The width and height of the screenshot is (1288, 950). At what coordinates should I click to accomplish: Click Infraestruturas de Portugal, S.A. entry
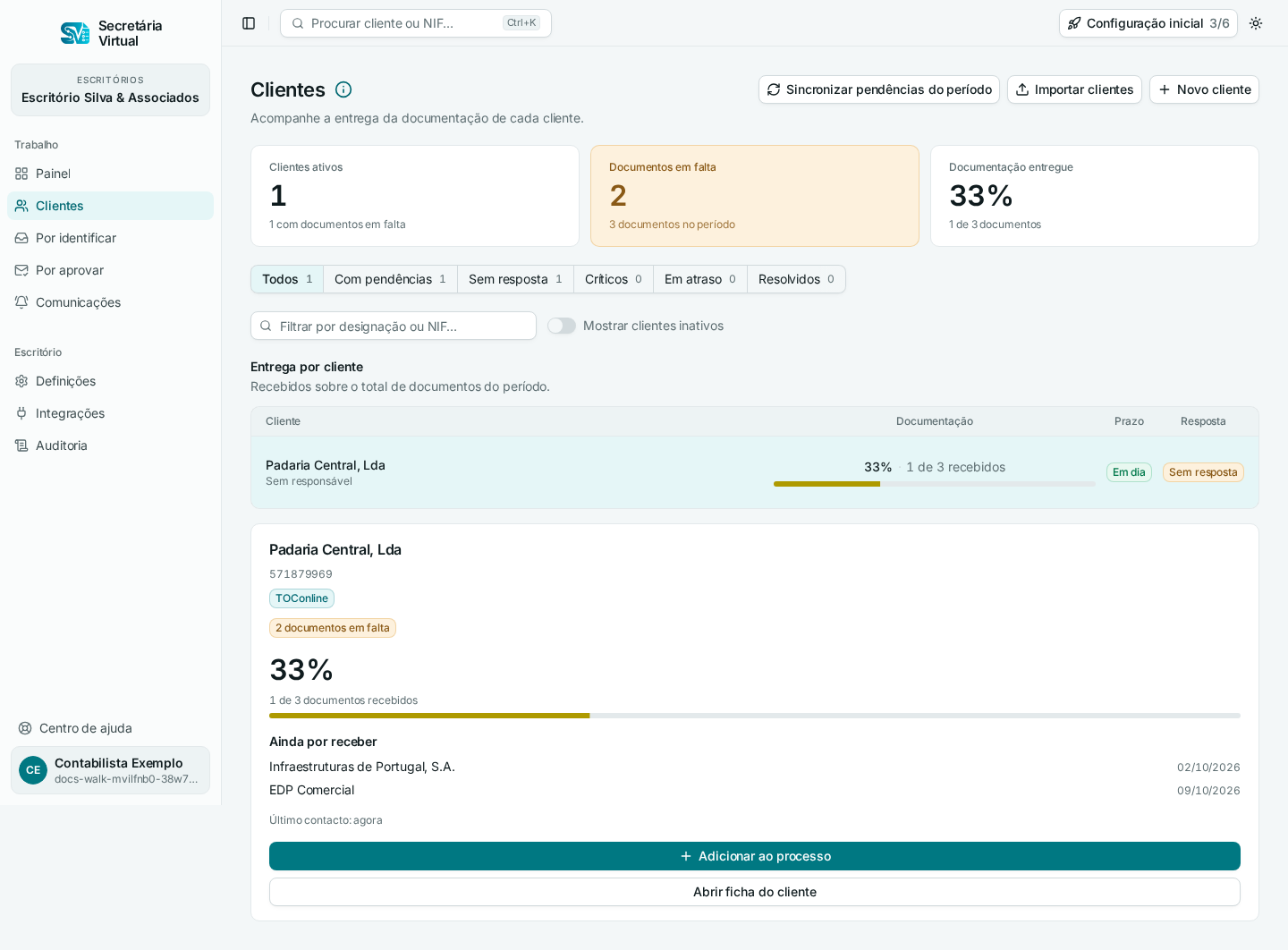pos(362,767)
